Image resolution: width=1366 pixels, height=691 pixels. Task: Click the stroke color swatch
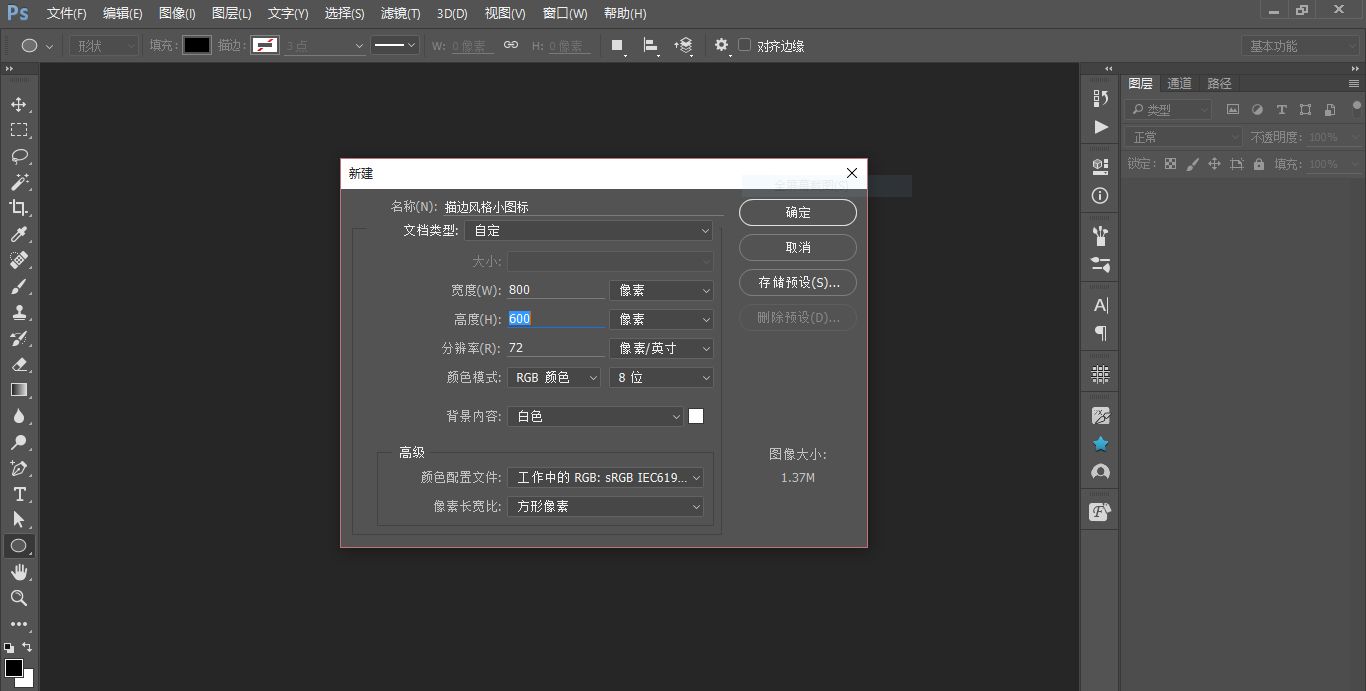click(265, 45)
